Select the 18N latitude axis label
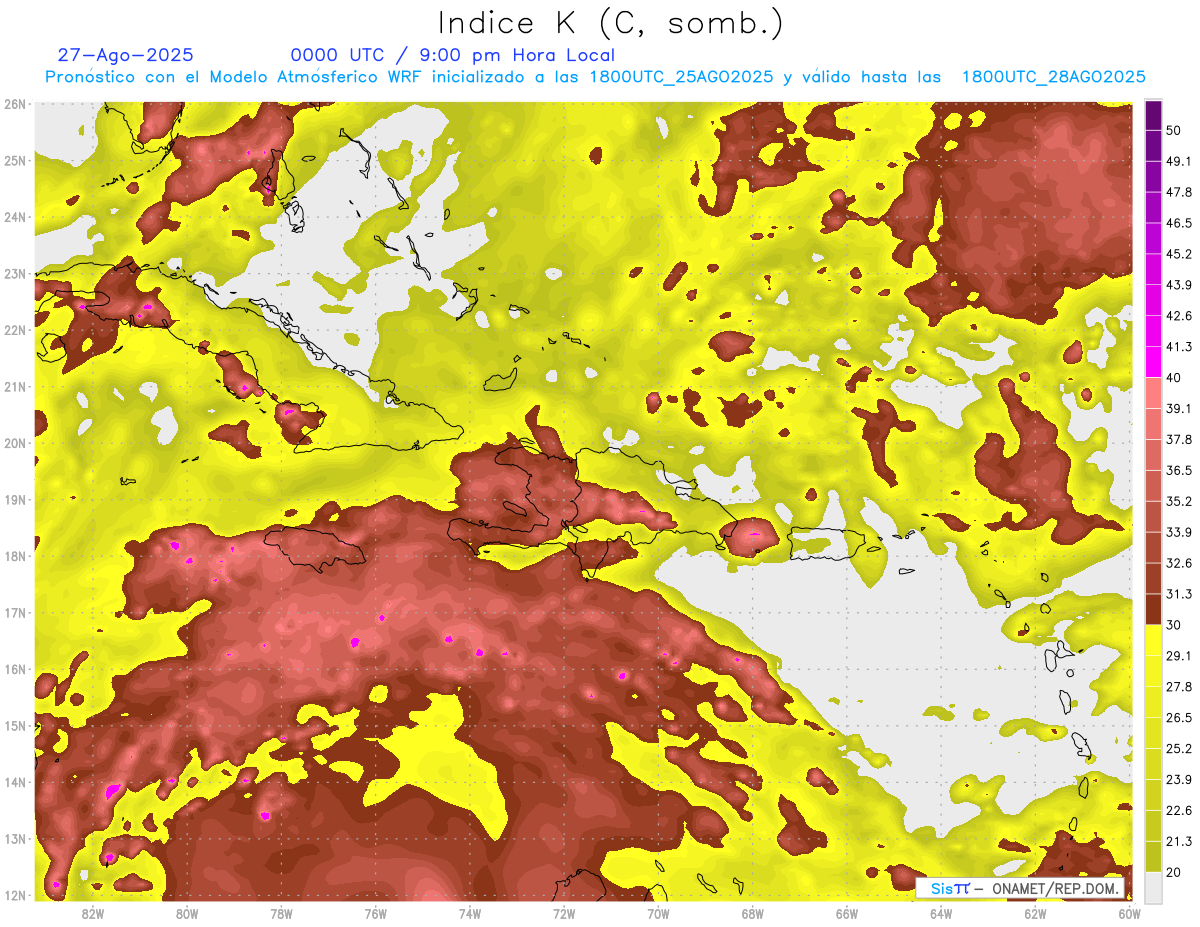Image resolution: width=1200 pixels, height=927 pixels. click(x=15, y=556)
